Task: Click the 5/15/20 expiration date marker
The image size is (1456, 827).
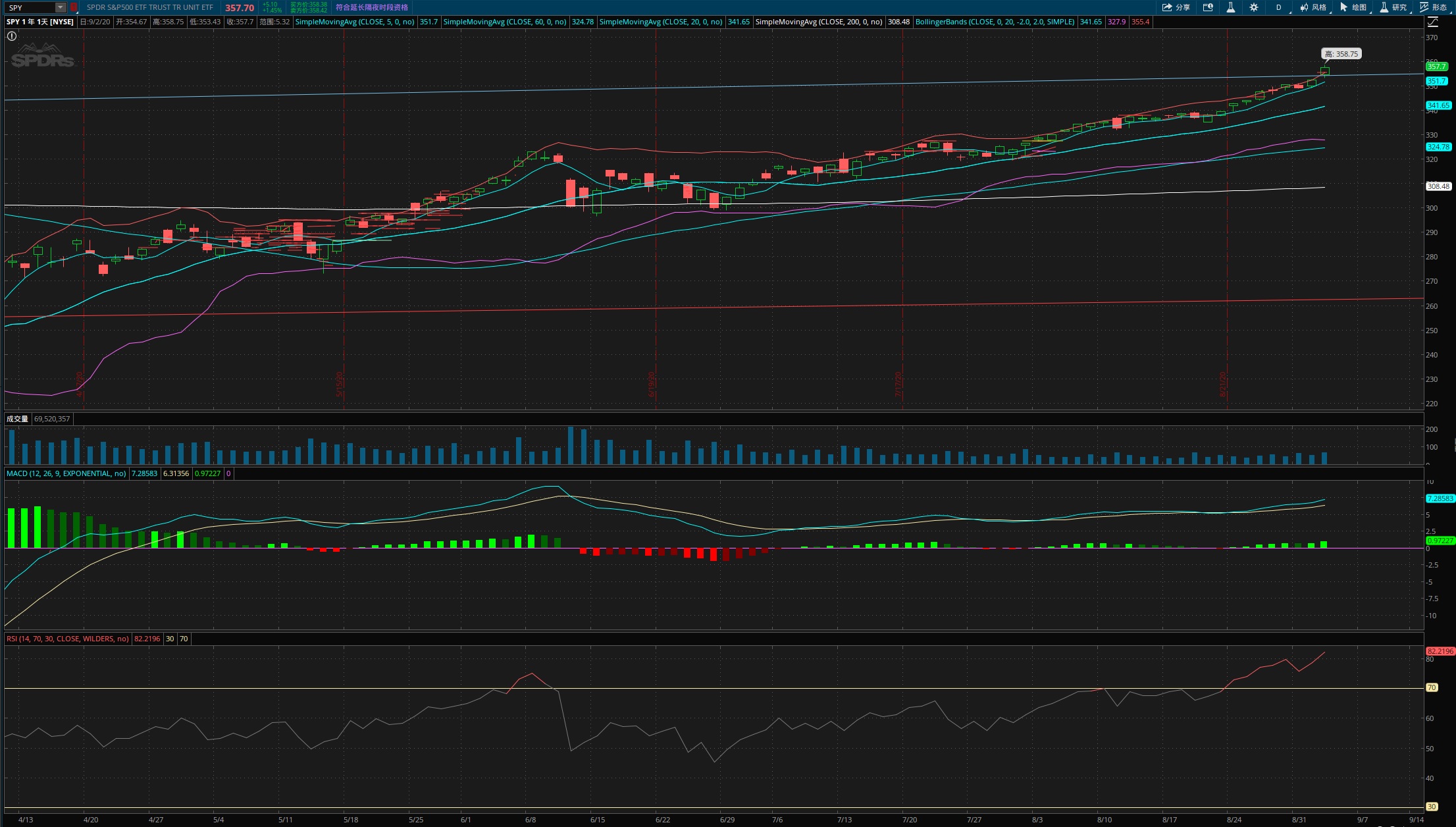Action: [x=340, y=385]
